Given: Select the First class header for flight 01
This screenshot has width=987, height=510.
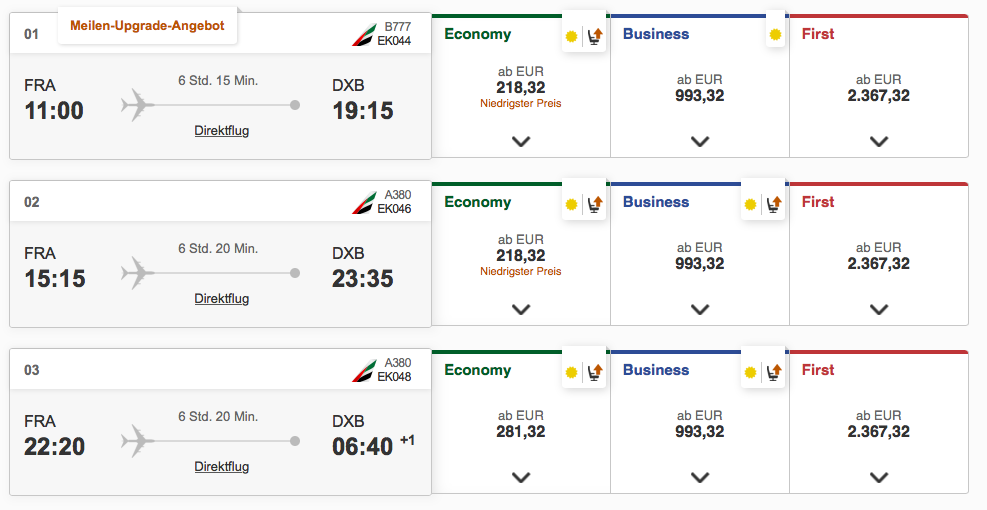Looking at the screenshot, I should tap(818, 34).
